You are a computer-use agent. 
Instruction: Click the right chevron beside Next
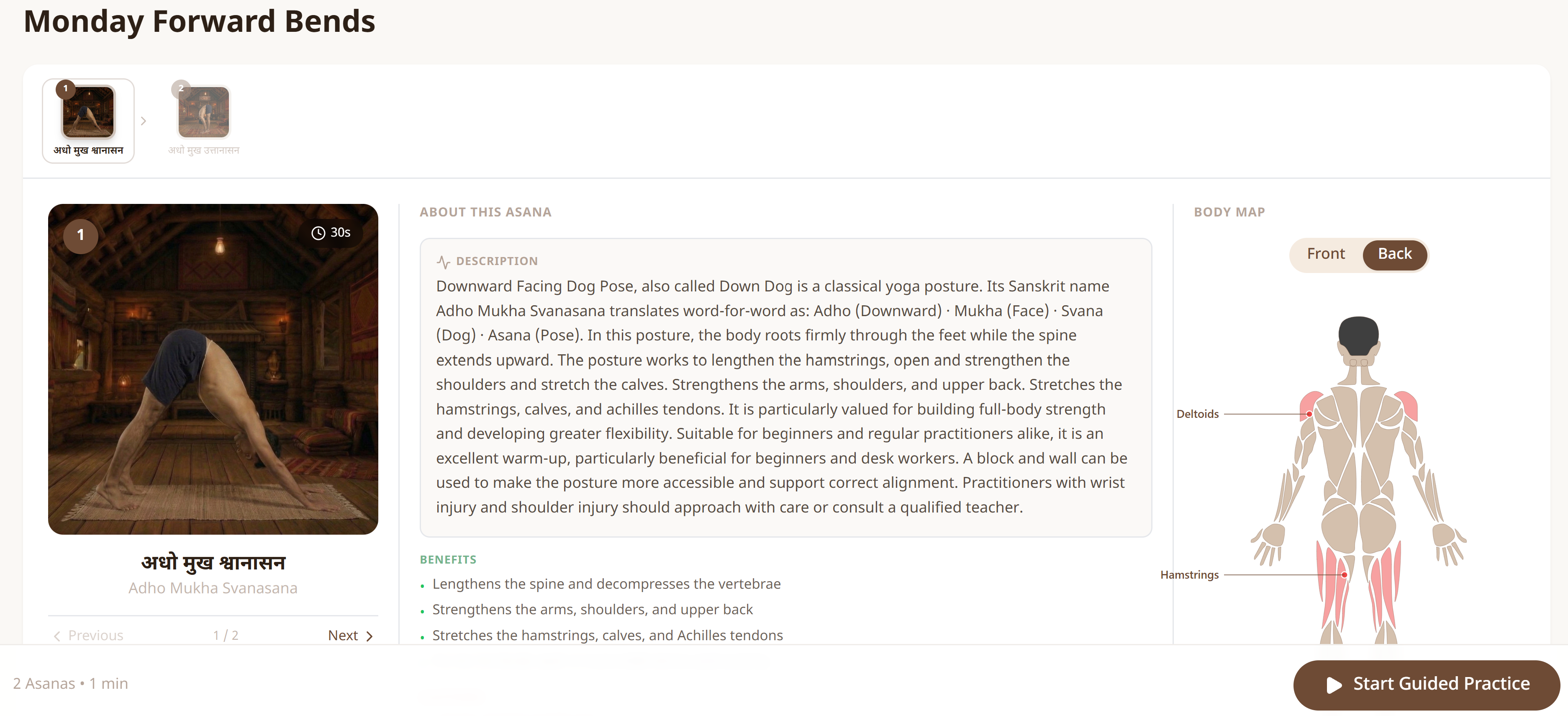369,636
